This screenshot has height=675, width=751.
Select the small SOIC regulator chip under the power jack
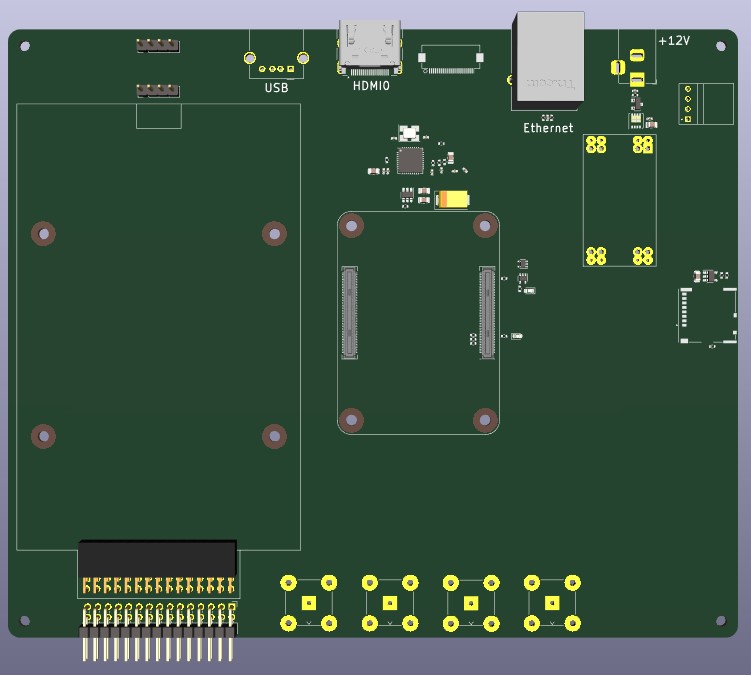[x=636, y=120]
